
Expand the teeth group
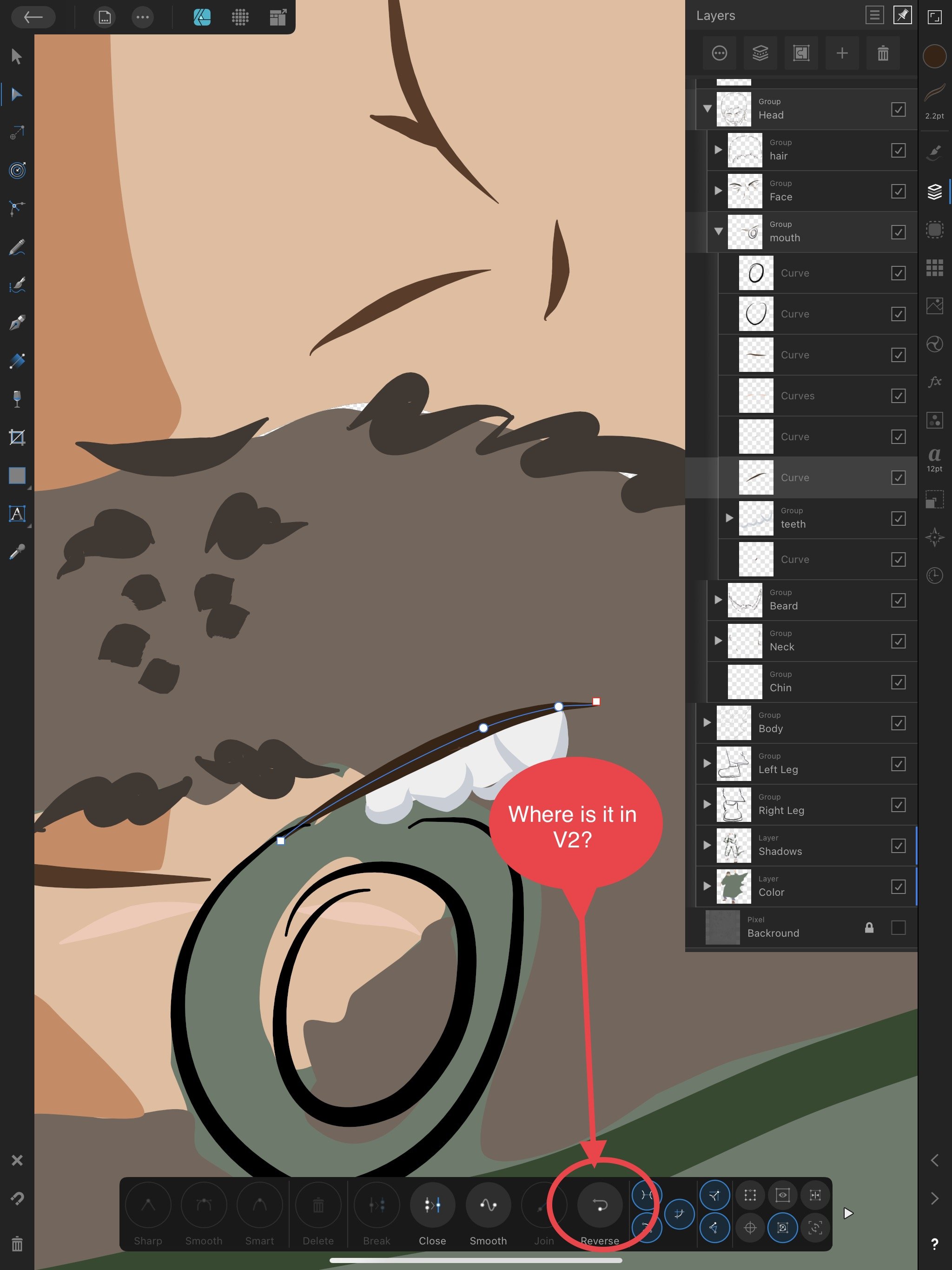click(x=729, y=518)
